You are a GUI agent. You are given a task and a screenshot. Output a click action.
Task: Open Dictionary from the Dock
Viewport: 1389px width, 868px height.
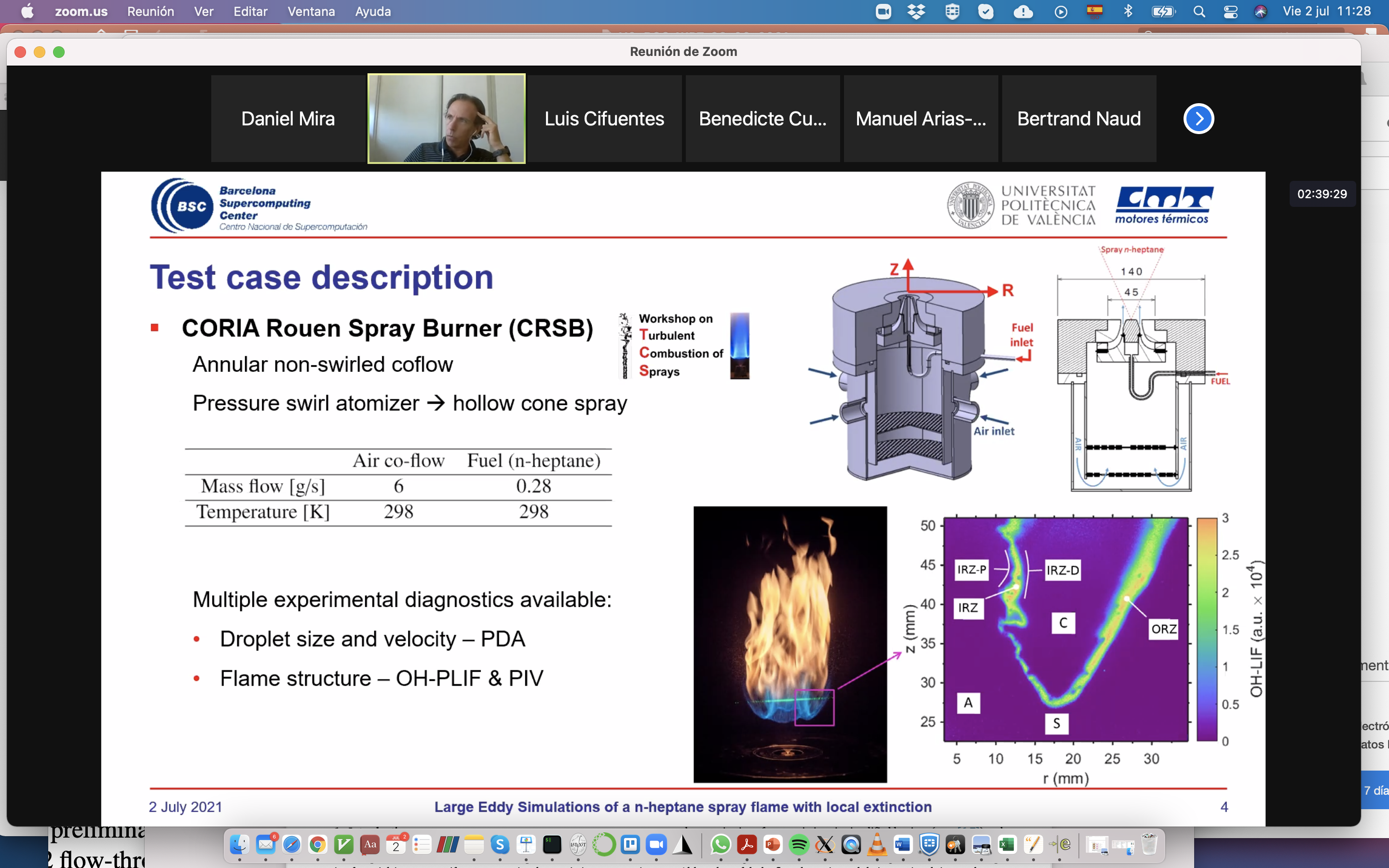(x=370, y=844)
